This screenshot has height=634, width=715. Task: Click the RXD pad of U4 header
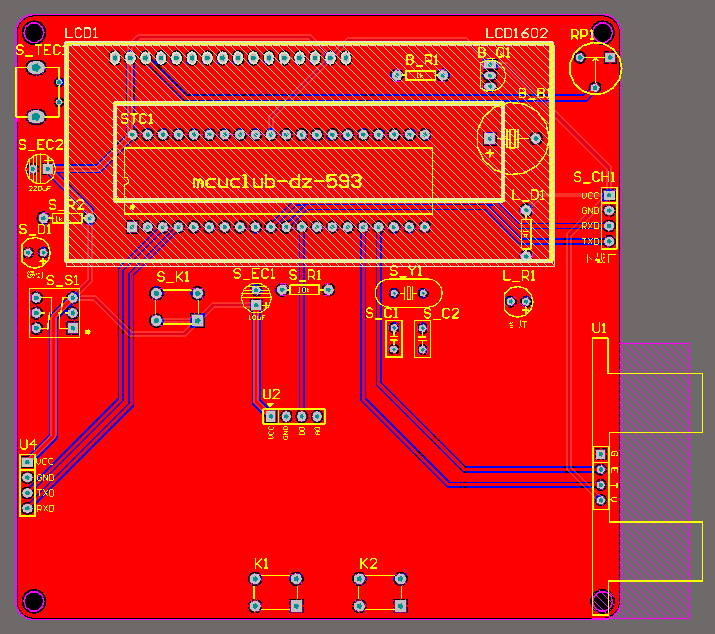(x=27, y=508)
